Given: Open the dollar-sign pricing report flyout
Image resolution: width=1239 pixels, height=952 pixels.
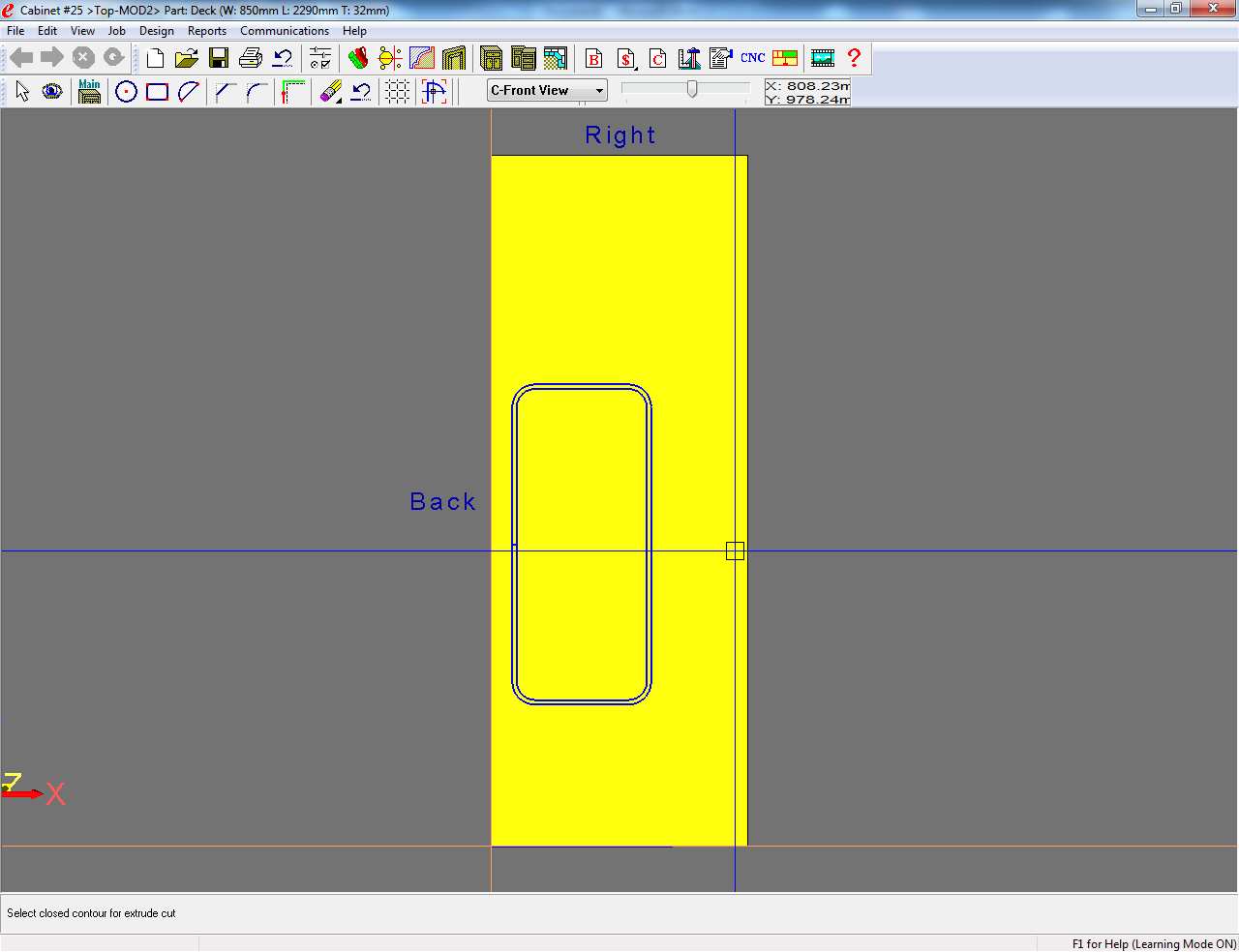Looking at the screenshot, I should [635, 68].
